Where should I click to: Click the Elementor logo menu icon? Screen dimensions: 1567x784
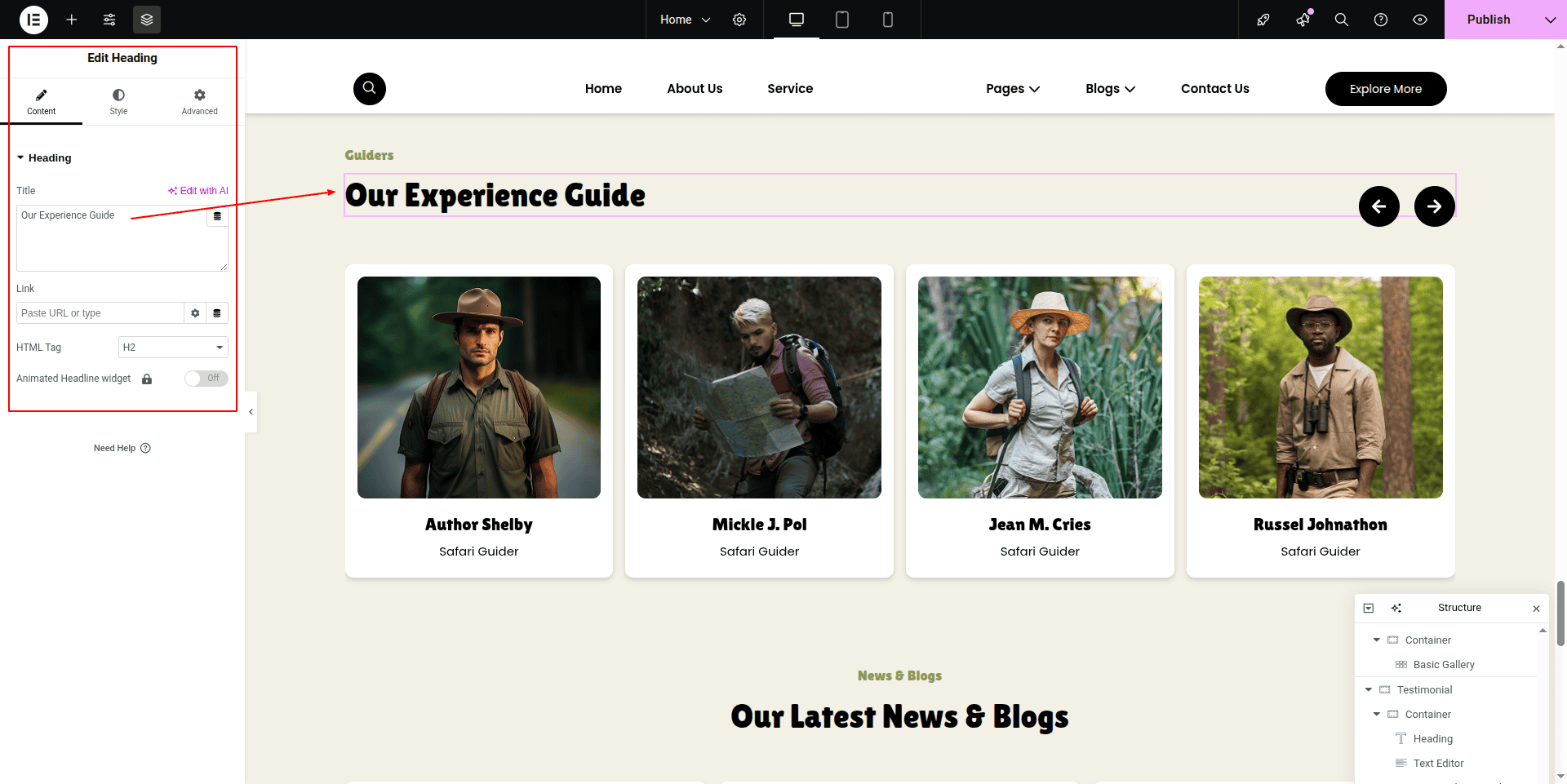pyautogui.click(x=33, y=20)
